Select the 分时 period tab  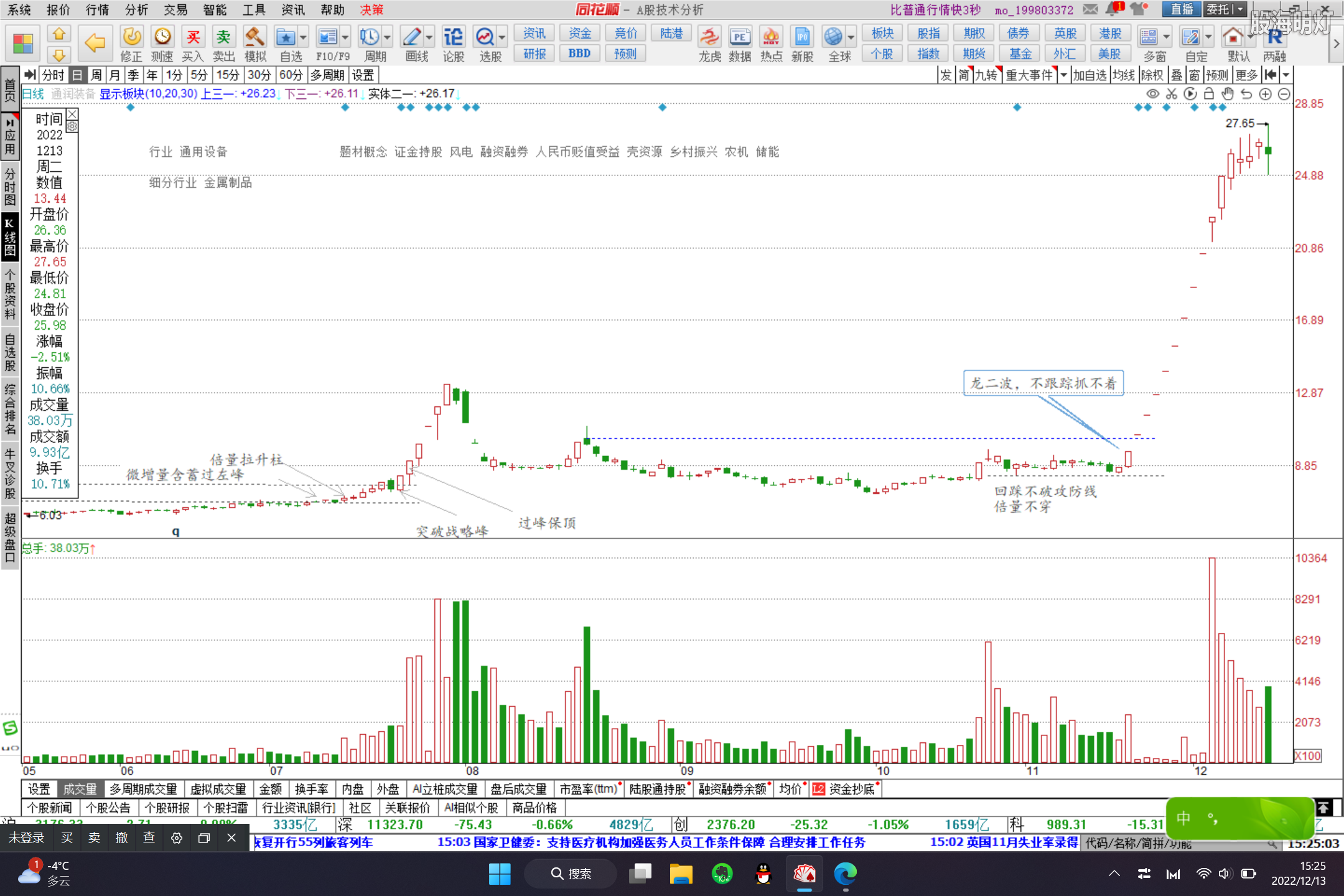pyautogui.click(x=52, y=75)
